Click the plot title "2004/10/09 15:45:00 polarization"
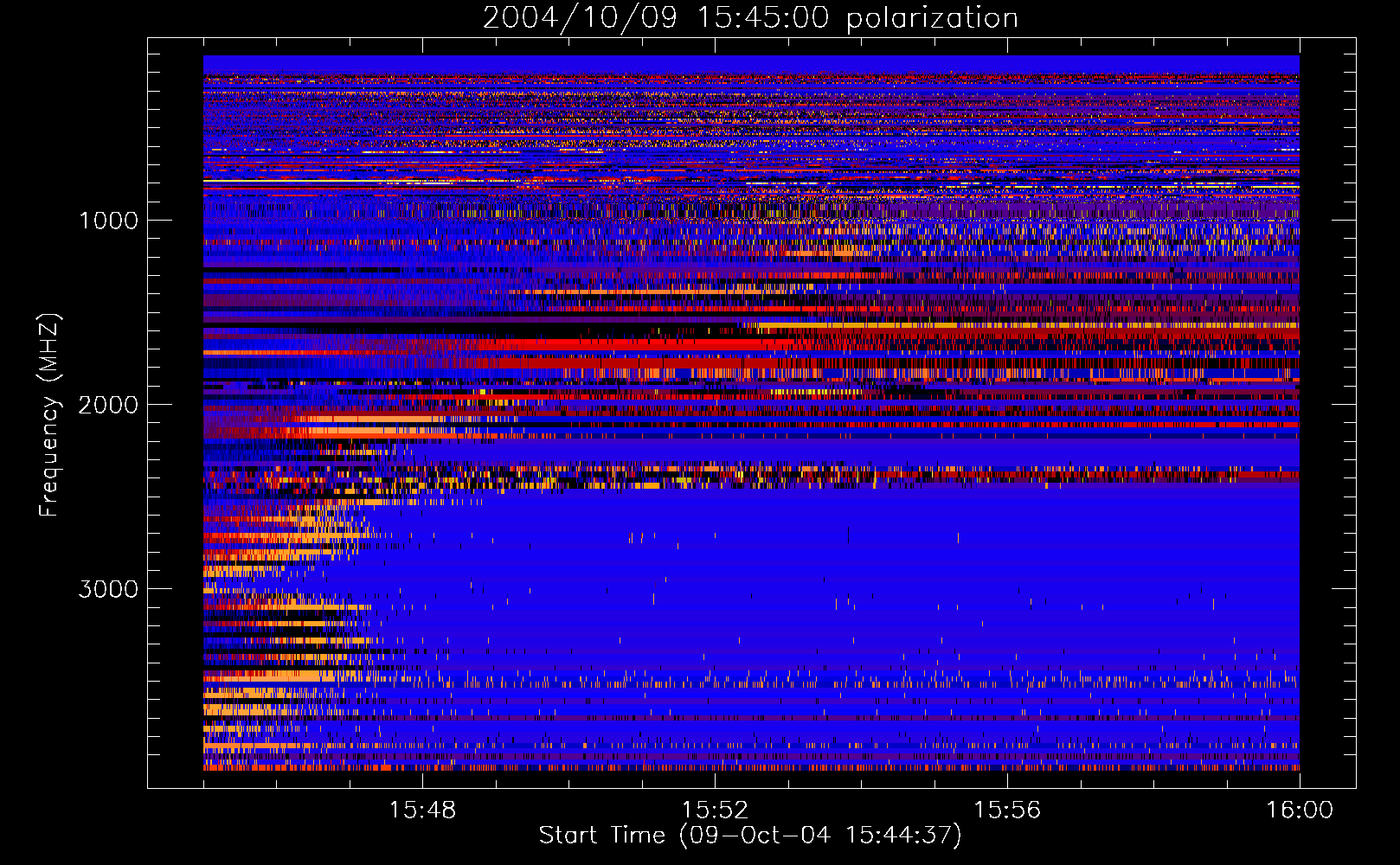1400x865 pixels. click(x=750, y=17)
